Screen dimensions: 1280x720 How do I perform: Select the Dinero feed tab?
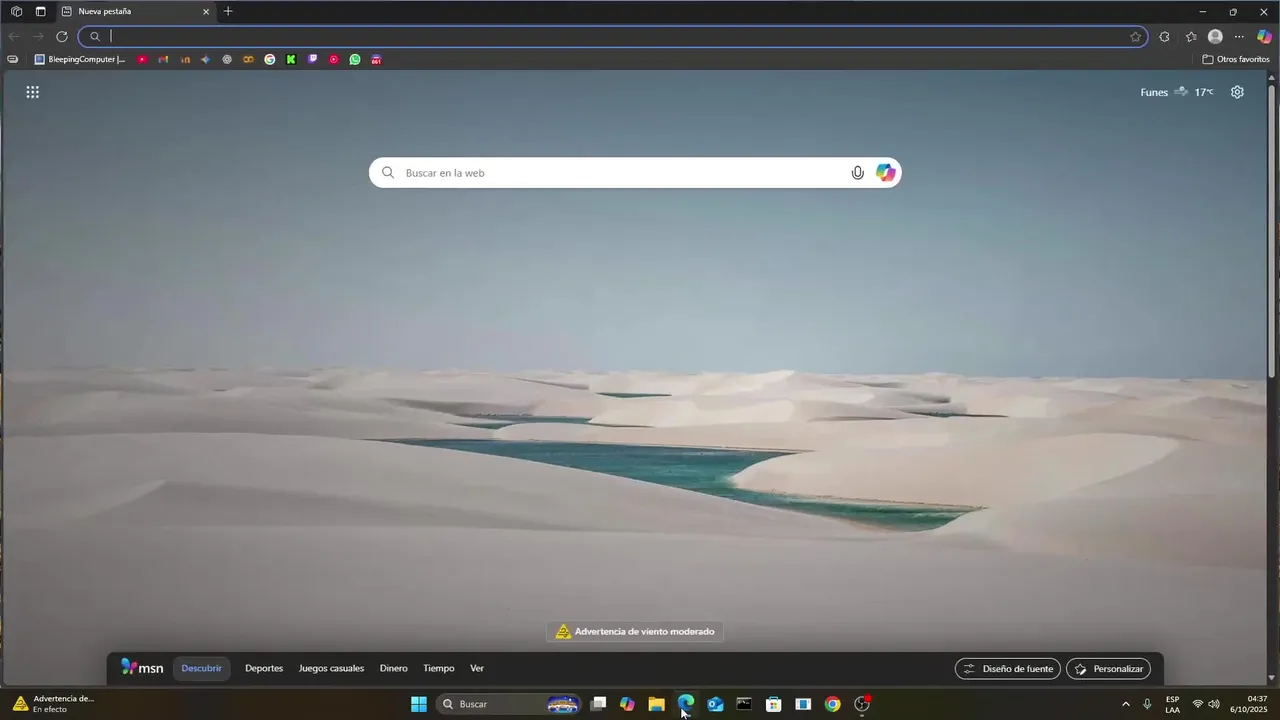[393, 668]
